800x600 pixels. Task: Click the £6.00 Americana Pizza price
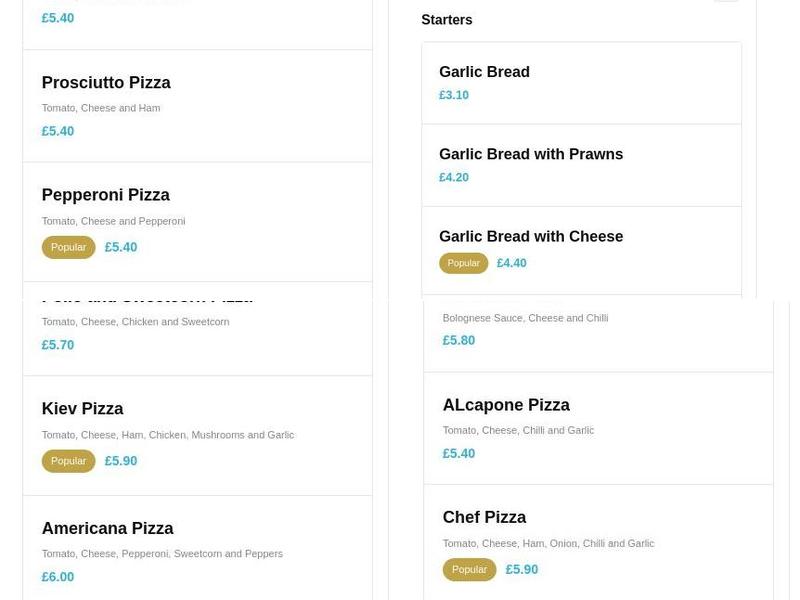pyautogui.click(x=58, y=577)
